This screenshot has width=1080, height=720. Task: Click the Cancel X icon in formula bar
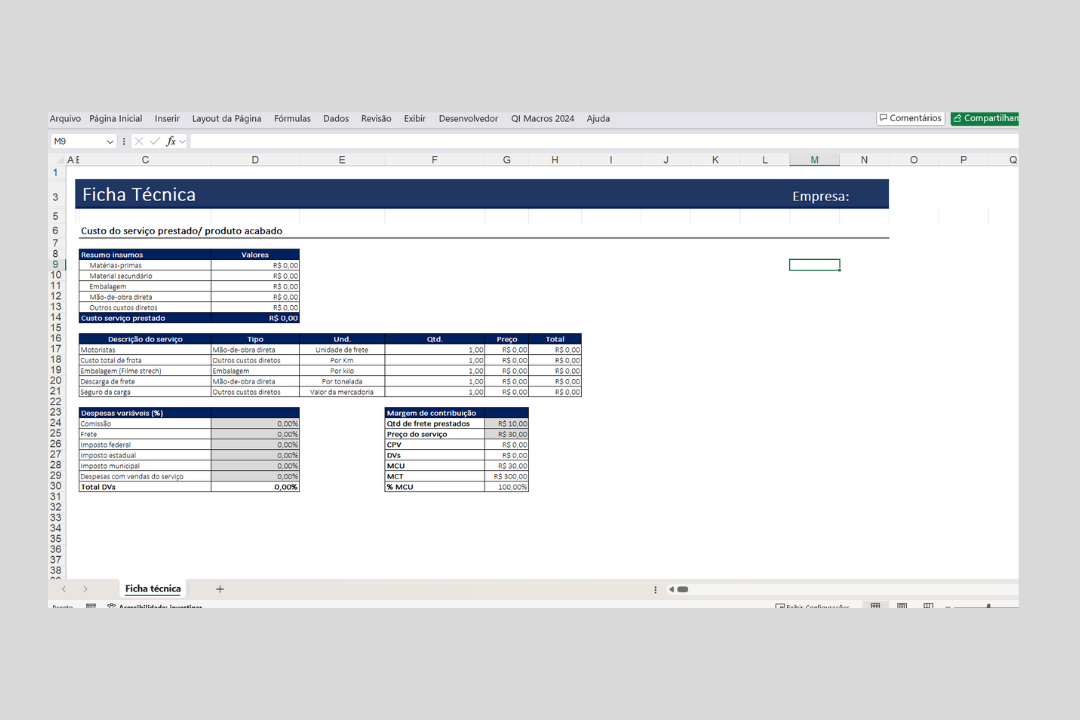[139, 142]
